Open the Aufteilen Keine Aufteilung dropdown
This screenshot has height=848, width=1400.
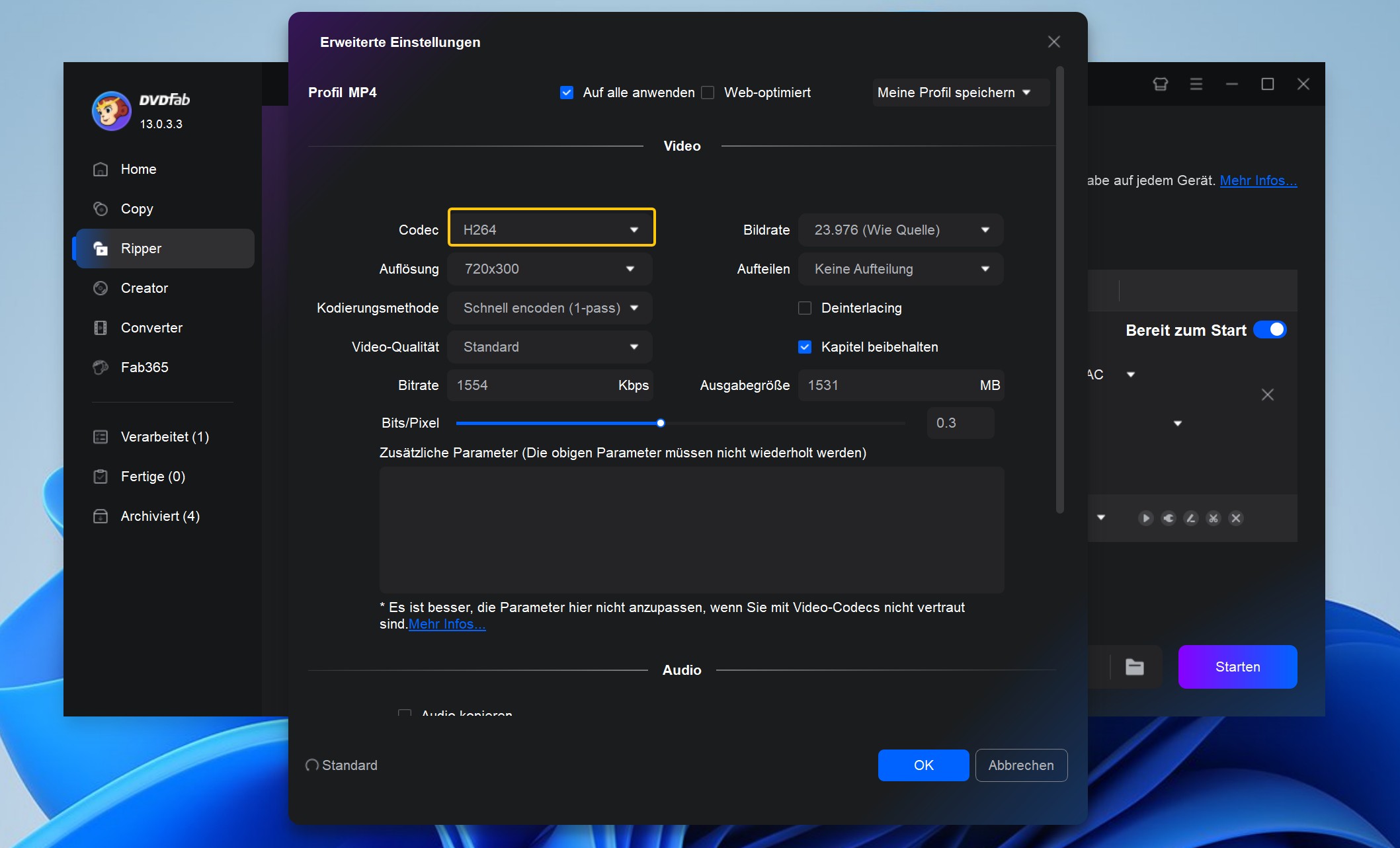click(901, 269)
